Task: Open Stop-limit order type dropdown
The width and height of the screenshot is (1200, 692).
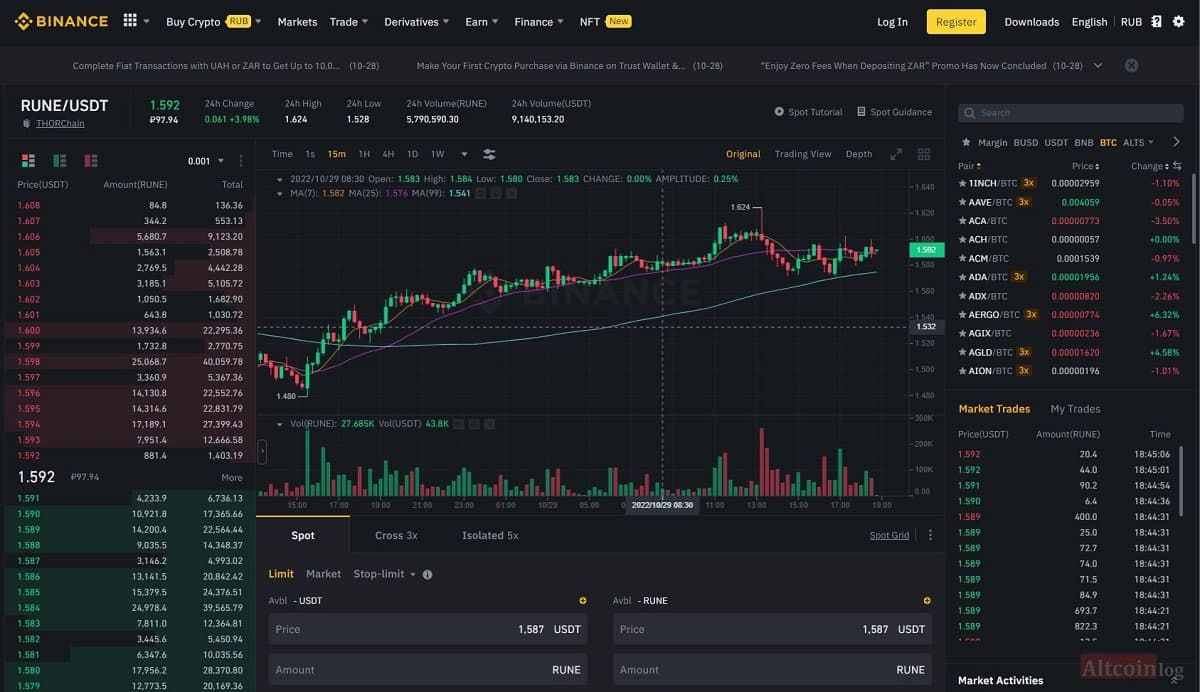Action: coord(384,574)
